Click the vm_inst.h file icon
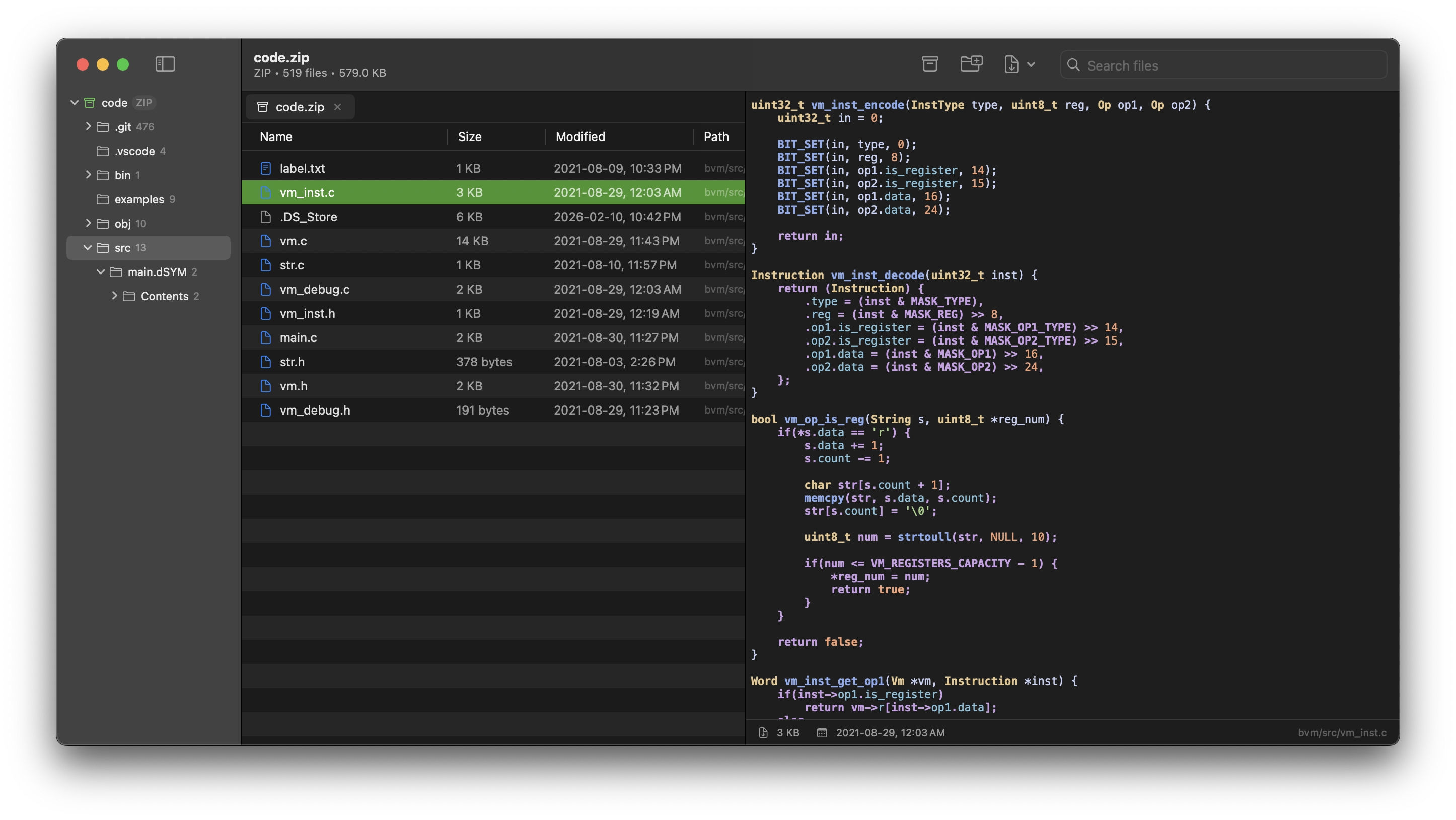 [x=266, y=313]
